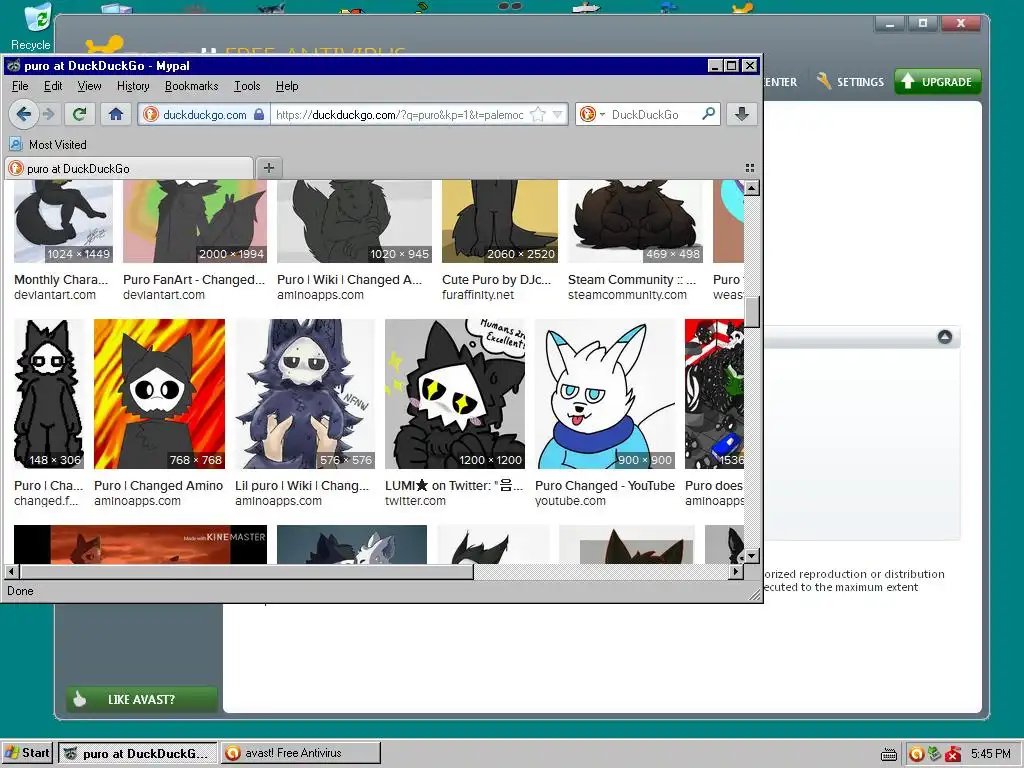The image size is (1024, 768).
Task: Open the 900 × 900 white fox thumbnail
Action: pos(605,394)
